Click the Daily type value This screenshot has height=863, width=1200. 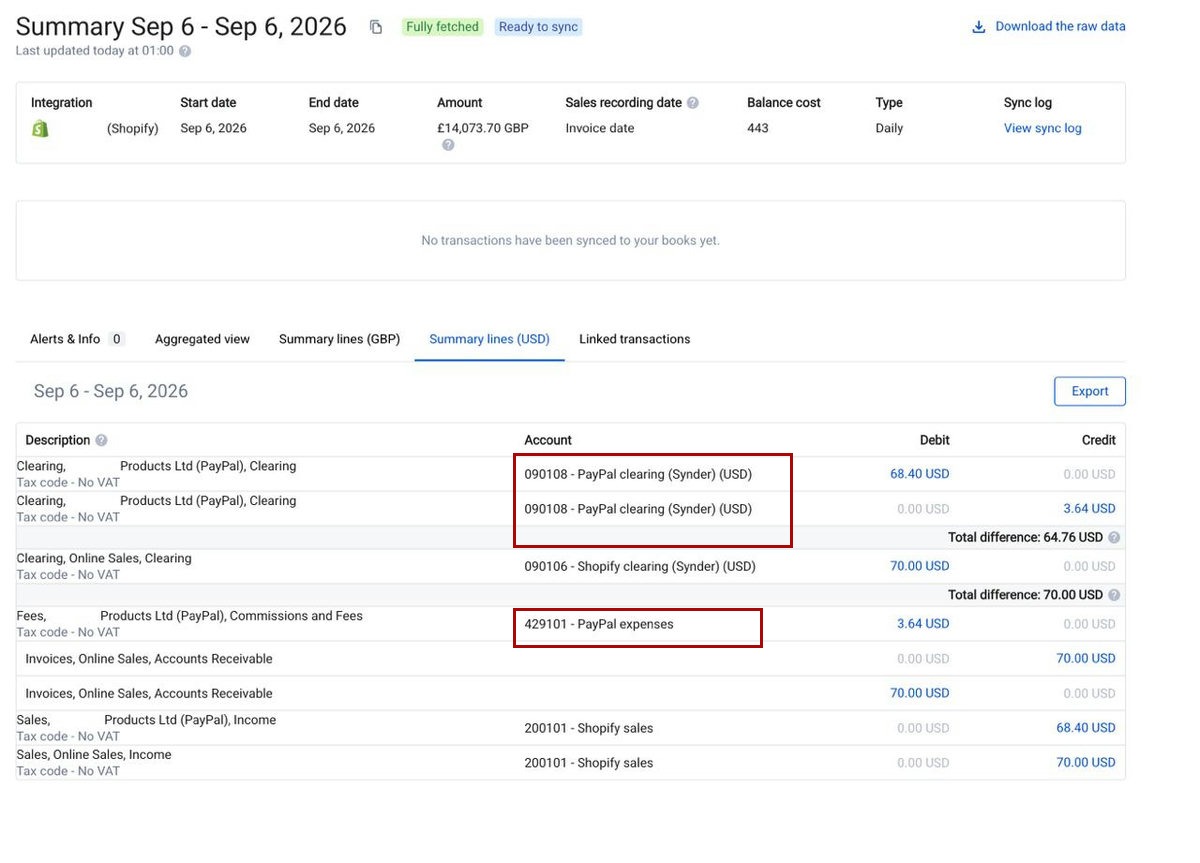pos(889,128)
